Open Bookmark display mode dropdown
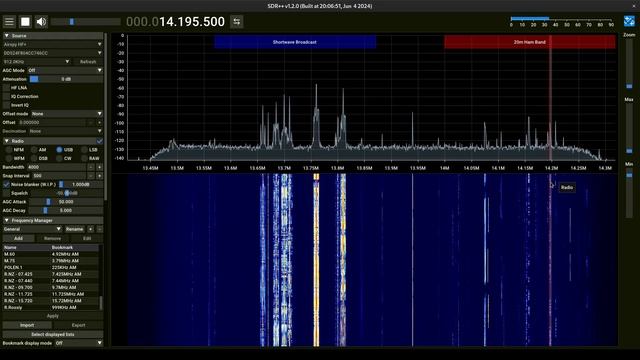The height and width of the screenshot is (360, 640). [79, 343]
